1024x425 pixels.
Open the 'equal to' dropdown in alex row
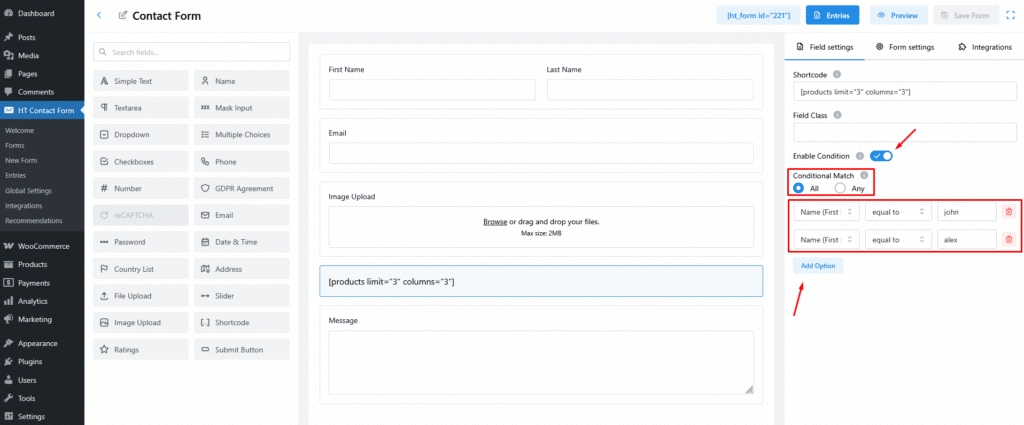point(898,239)
